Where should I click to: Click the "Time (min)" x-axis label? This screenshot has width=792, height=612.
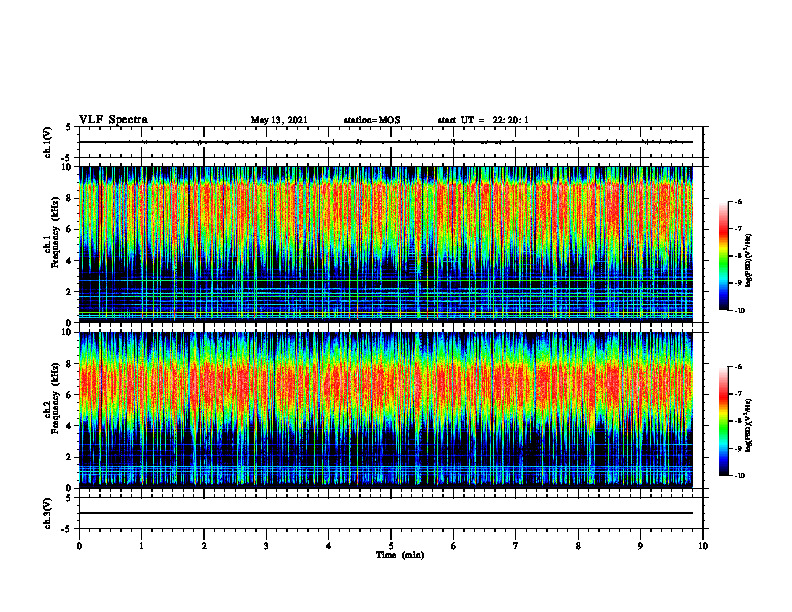click(x=400, y=555)
